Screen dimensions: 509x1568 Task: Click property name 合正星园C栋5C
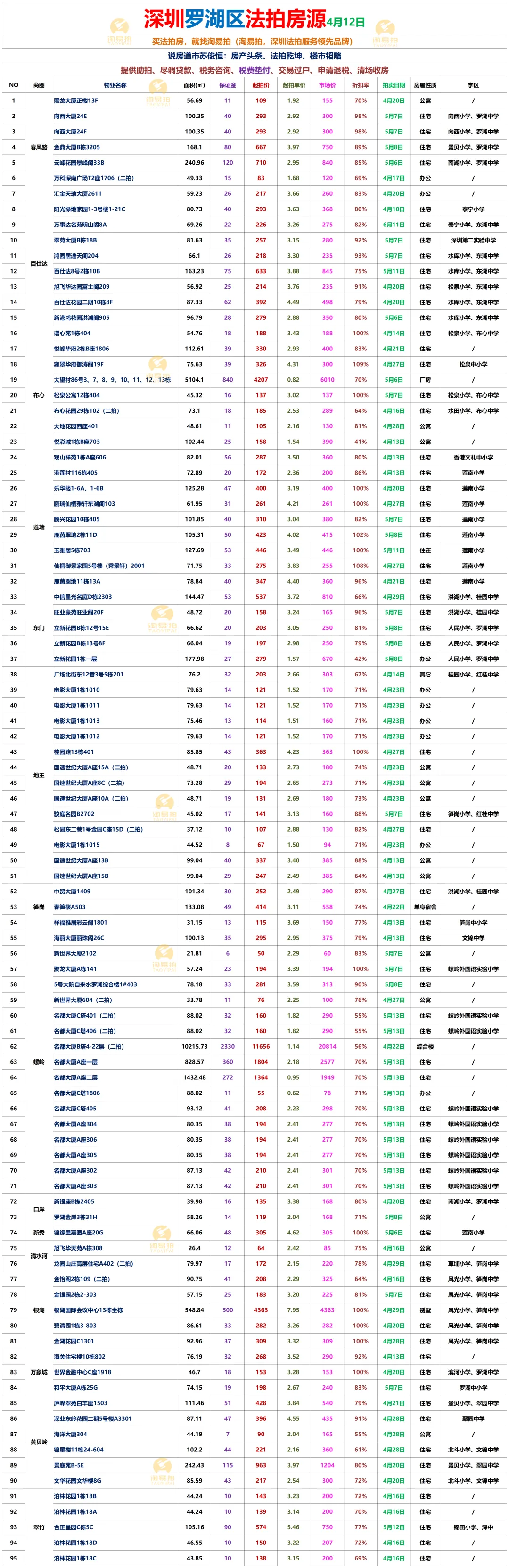pos(74,1526)
